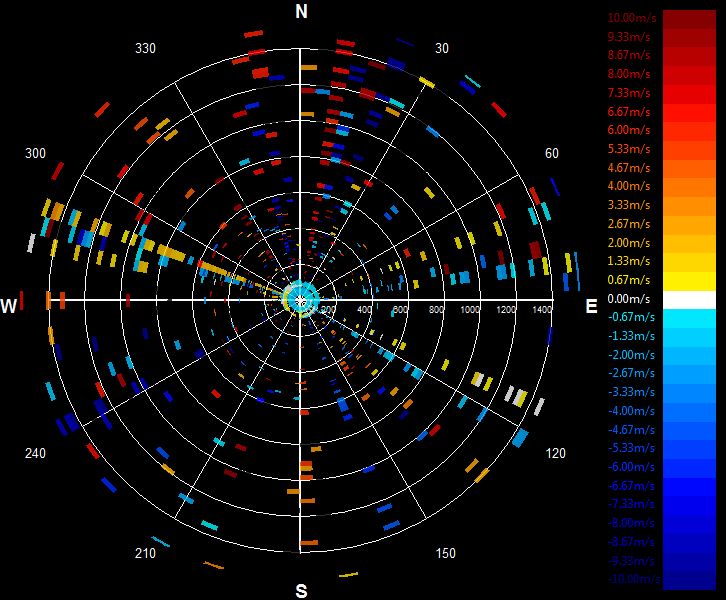
Task: Select the 210 degree bearing label
Action: click(x=145, y=553)
